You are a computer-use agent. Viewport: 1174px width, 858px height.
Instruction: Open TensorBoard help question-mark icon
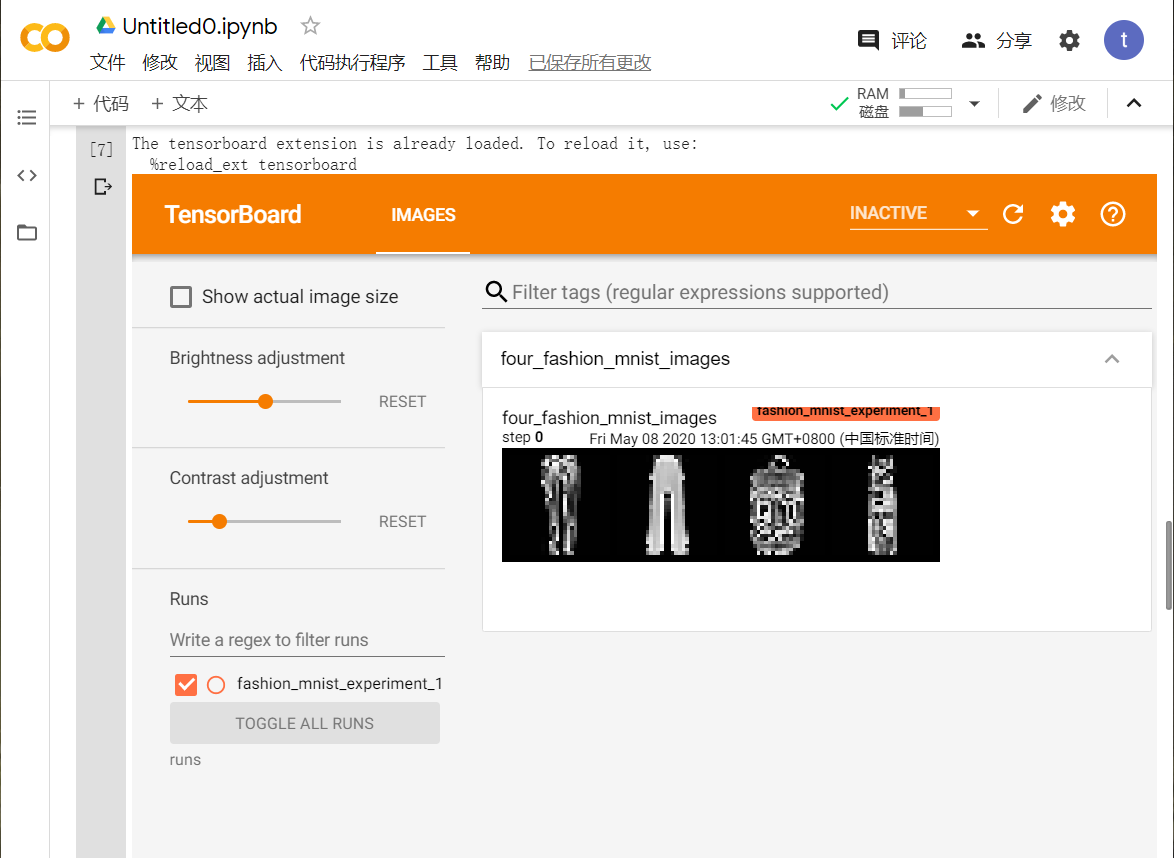pyautogui.click(x=1113, y=214)
